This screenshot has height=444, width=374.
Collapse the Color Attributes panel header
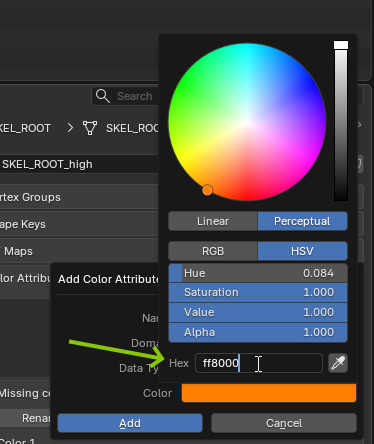(25, 278)
